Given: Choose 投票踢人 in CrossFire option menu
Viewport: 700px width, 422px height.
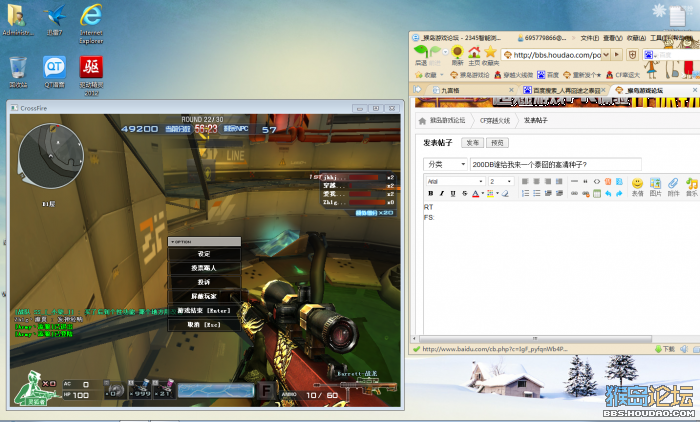Looking at the screenshot, I should click(204, 268).
